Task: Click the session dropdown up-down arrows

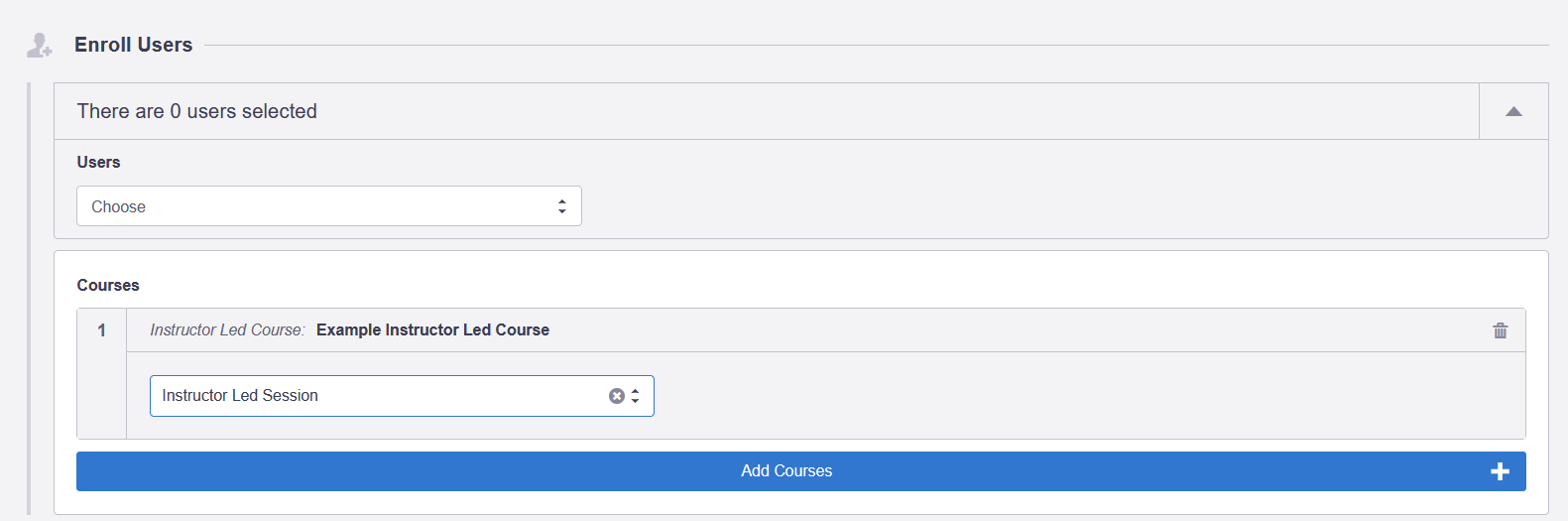Action: 636,396
